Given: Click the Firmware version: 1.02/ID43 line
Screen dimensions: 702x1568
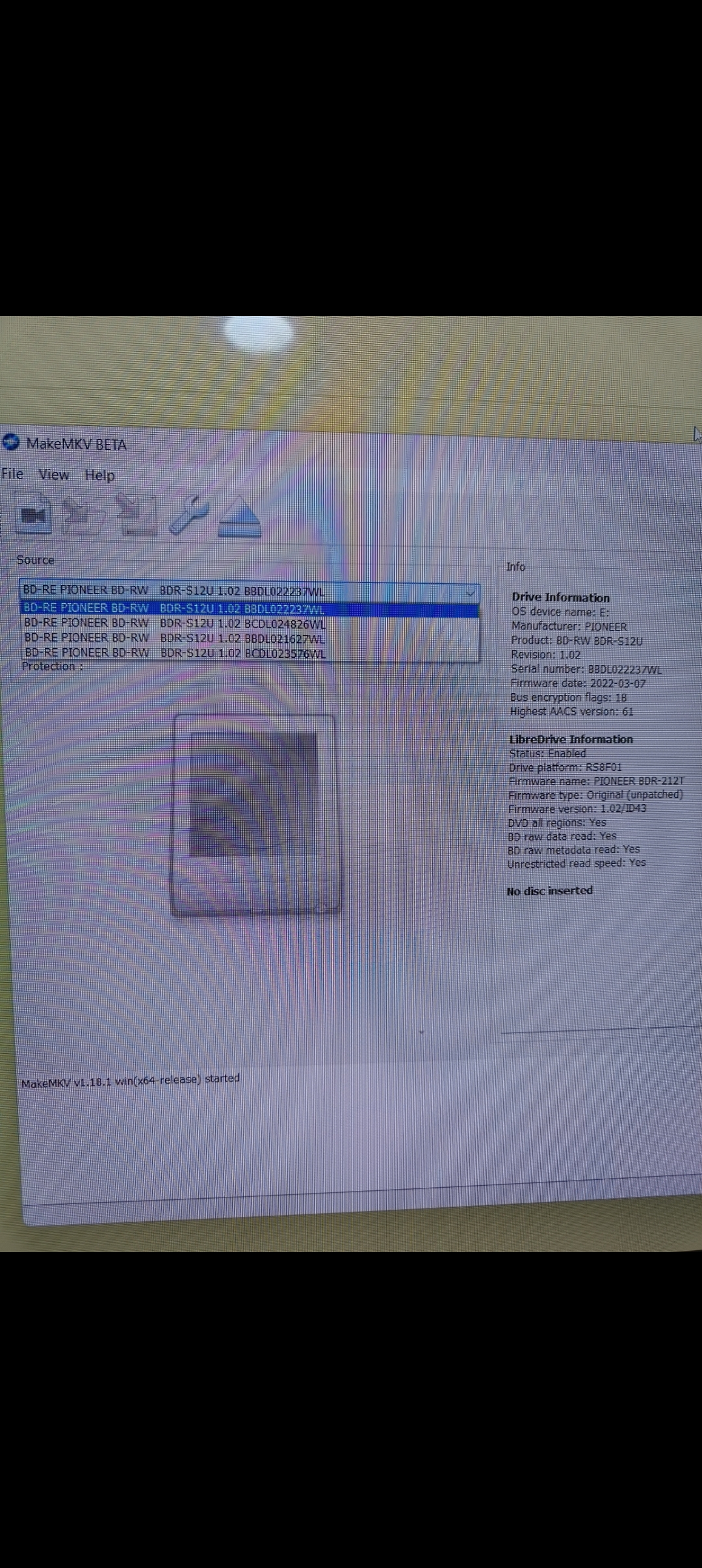Looking at the screenshot, I should [577, 809].
